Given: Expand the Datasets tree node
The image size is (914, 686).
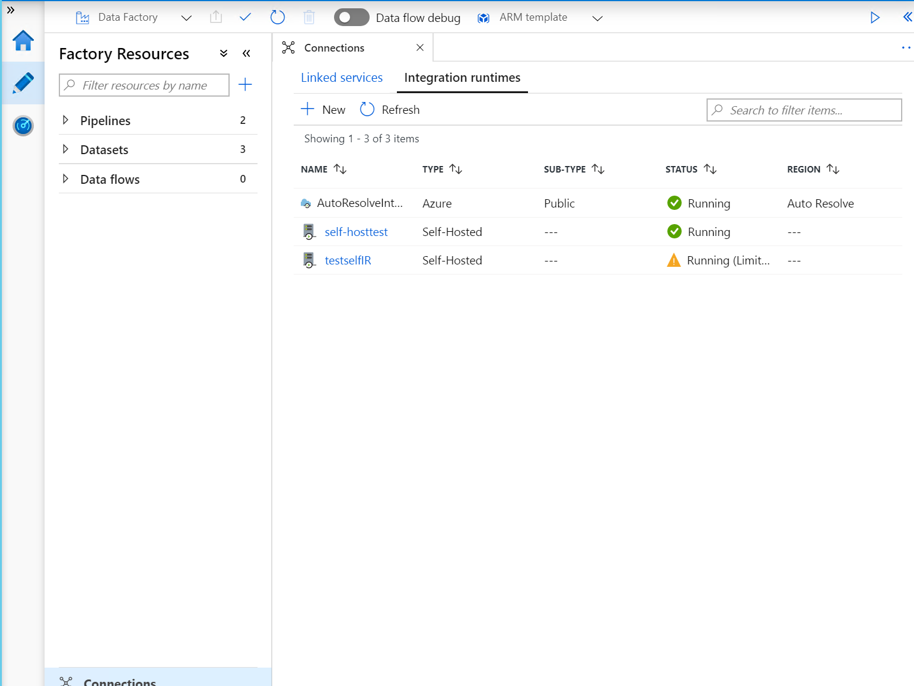Looking at the screenshot, I should (x=65, y=149).
